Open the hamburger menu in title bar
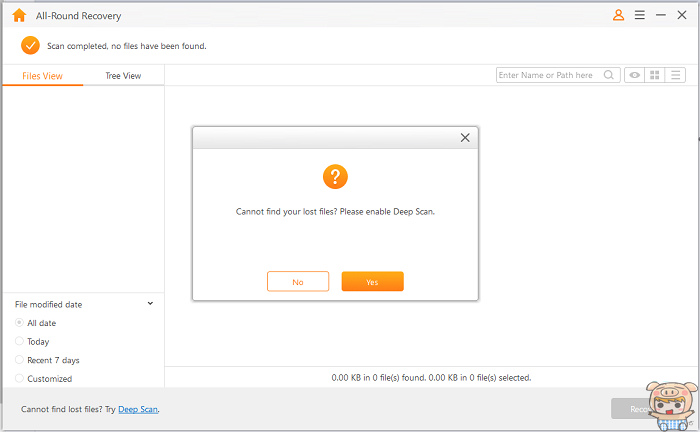This screenshot has width=700, height=432. 639,15
